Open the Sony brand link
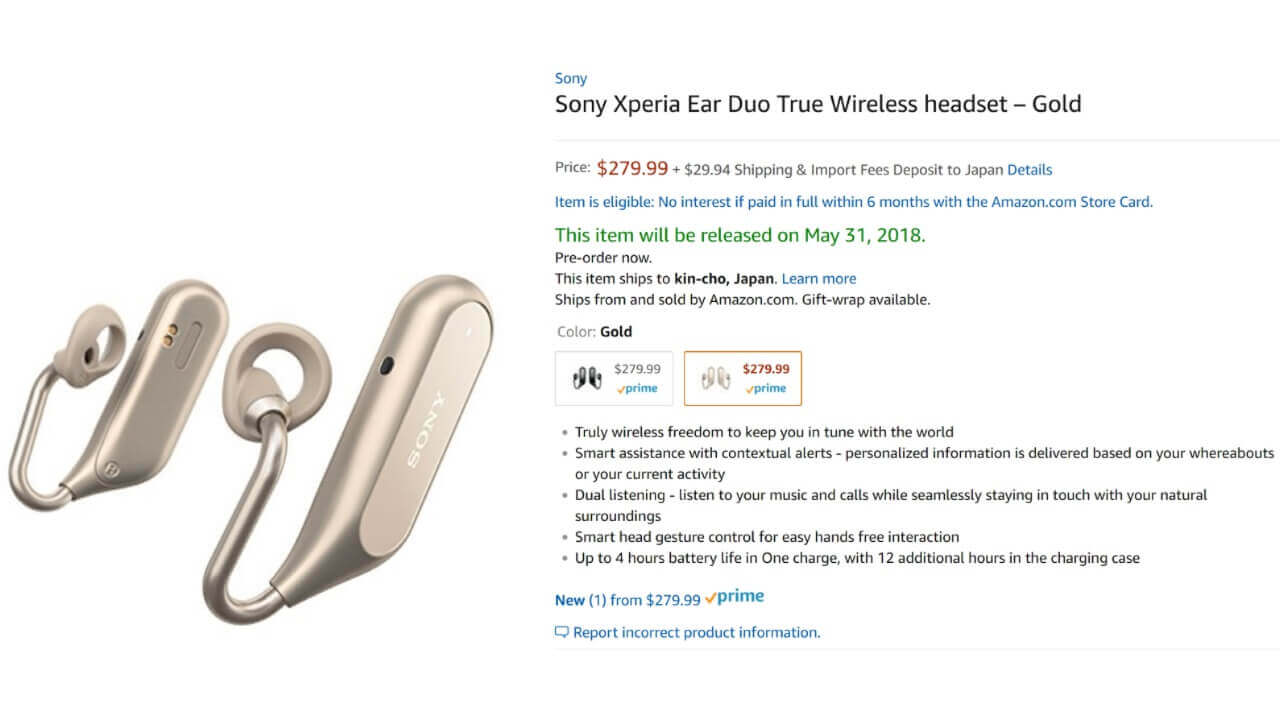 click(571, 78)
